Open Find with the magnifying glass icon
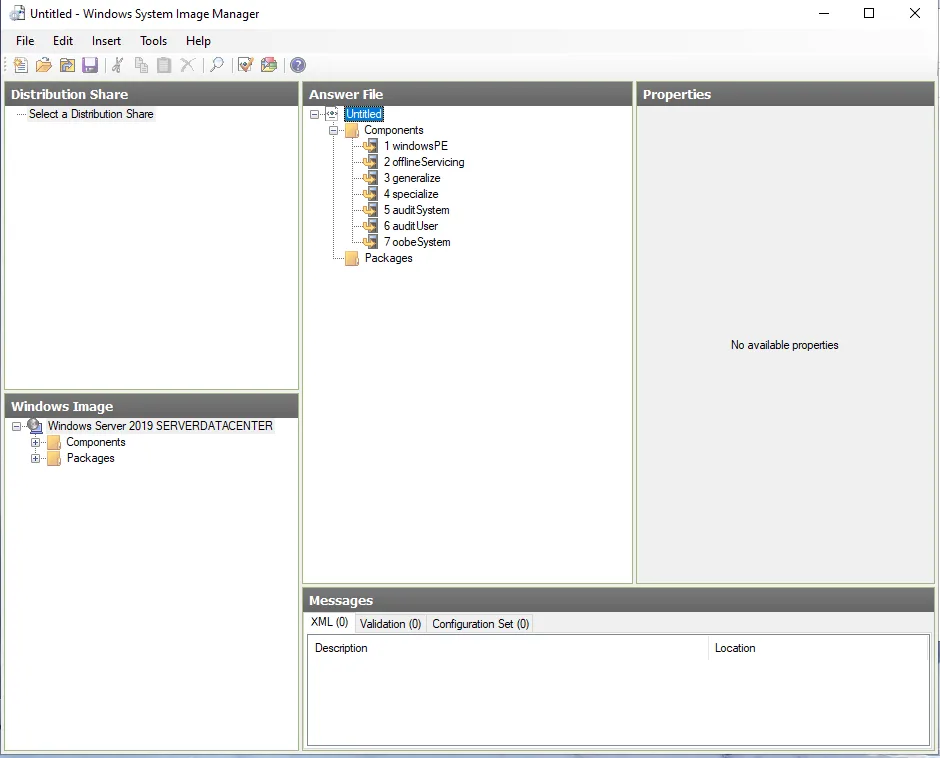 pyautogui.click(x=217, y=65)
